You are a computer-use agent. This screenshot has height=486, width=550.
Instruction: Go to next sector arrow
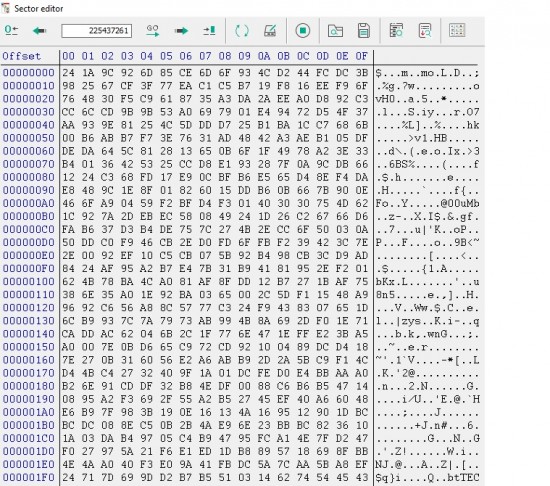pos(181,31)
